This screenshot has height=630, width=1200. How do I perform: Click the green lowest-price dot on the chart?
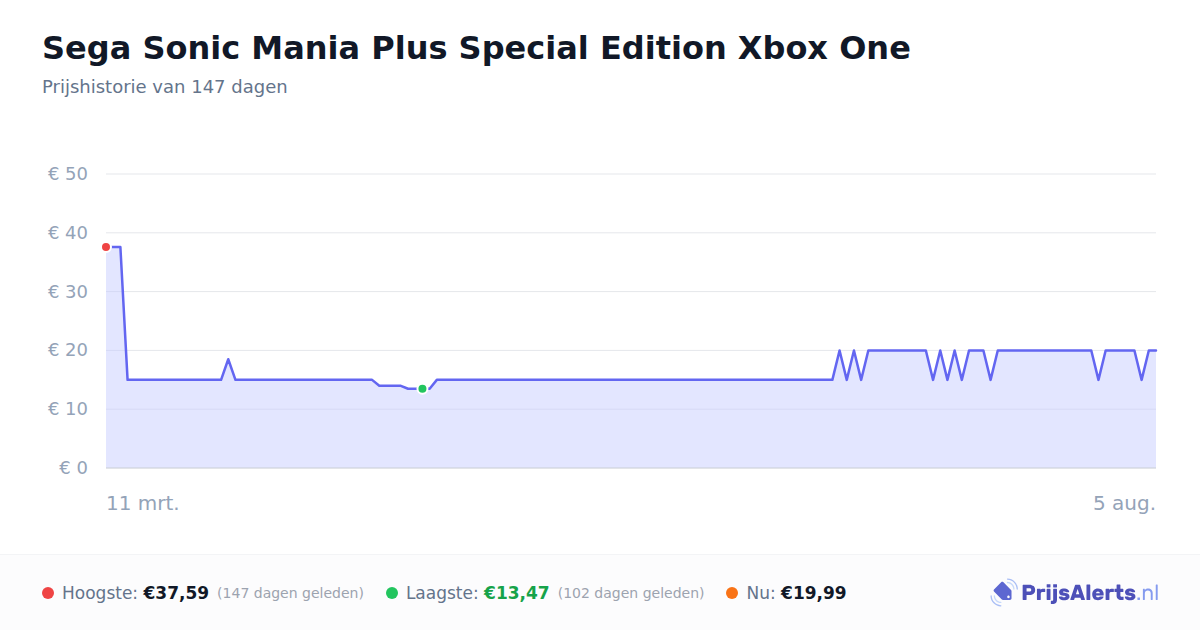(x=422, y=389)
